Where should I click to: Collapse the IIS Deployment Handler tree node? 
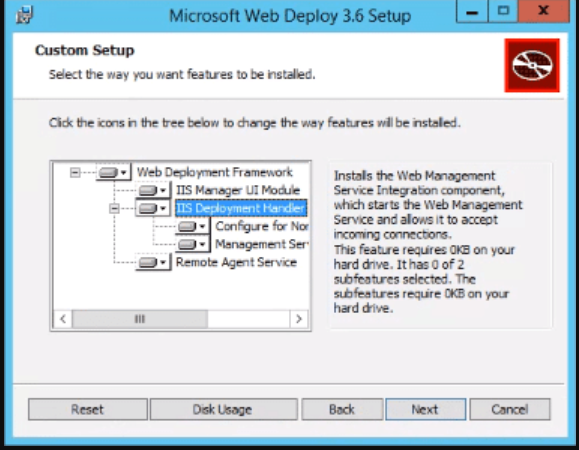click(x=114, y=209)
